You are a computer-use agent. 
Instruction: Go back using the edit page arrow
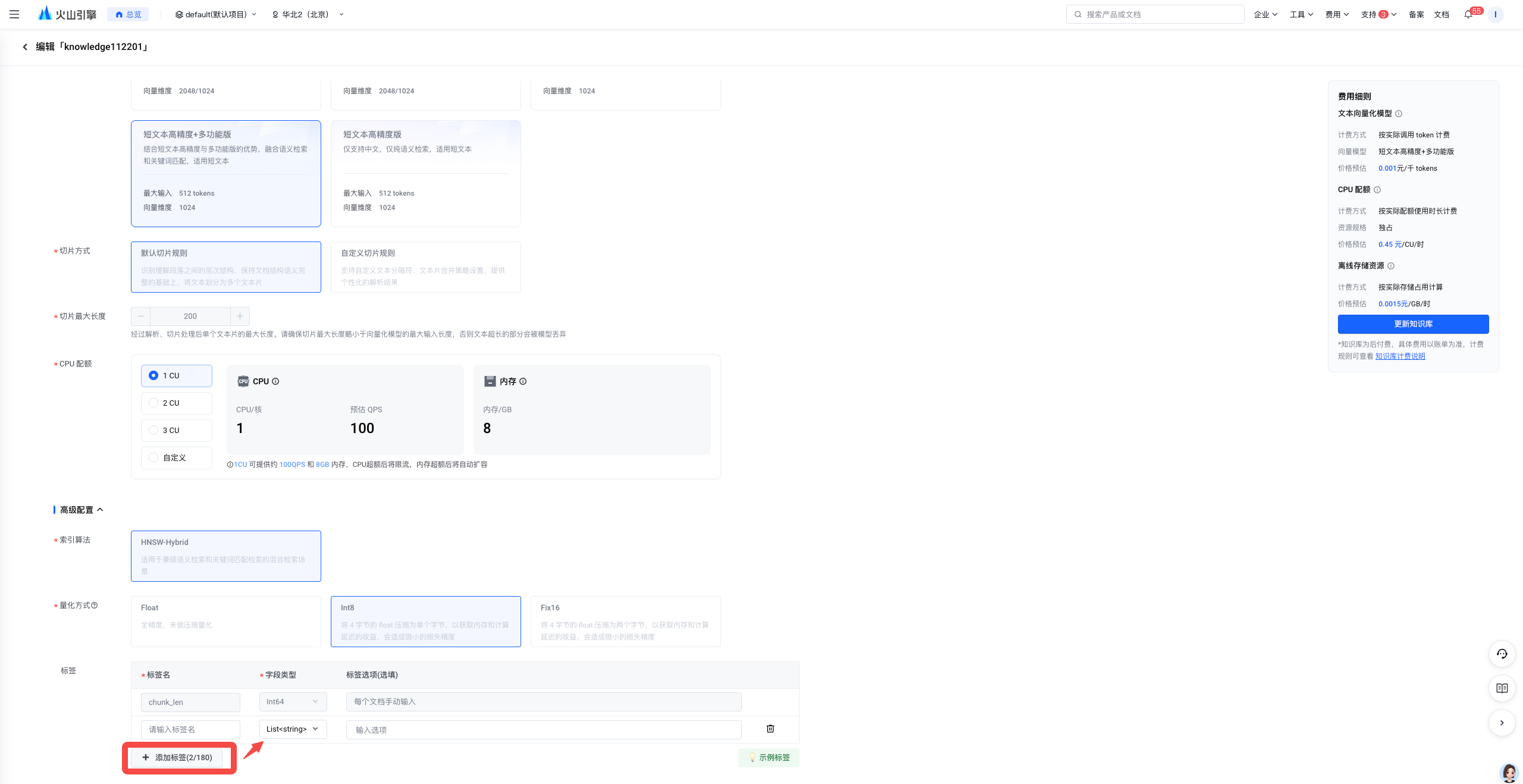point(25,47)
